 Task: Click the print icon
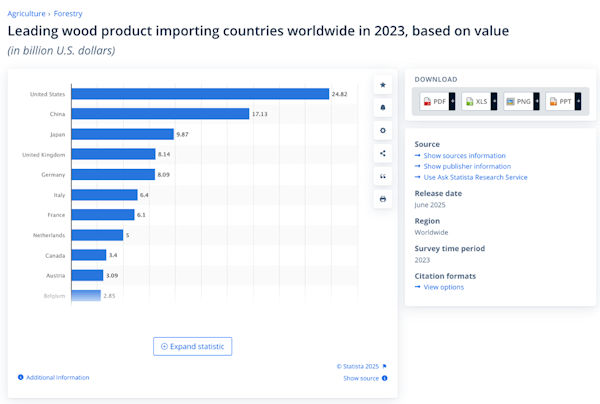(383, 200)
